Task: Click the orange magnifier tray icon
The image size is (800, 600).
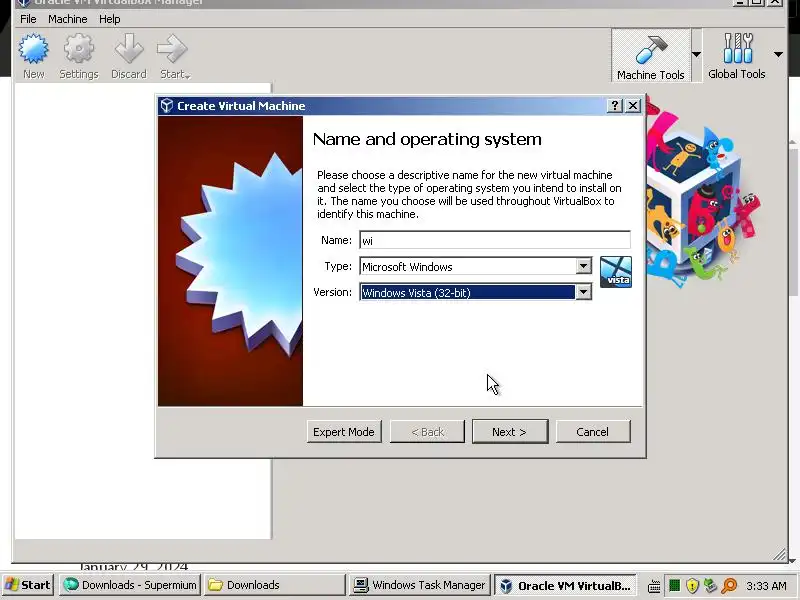Action: pyautogui.click(x=729, y=585)
